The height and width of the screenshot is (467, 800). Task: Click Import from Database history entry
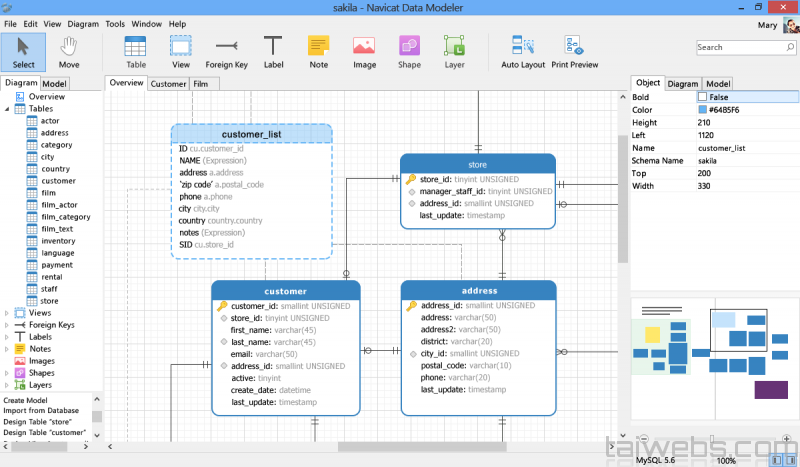point(41,410)
